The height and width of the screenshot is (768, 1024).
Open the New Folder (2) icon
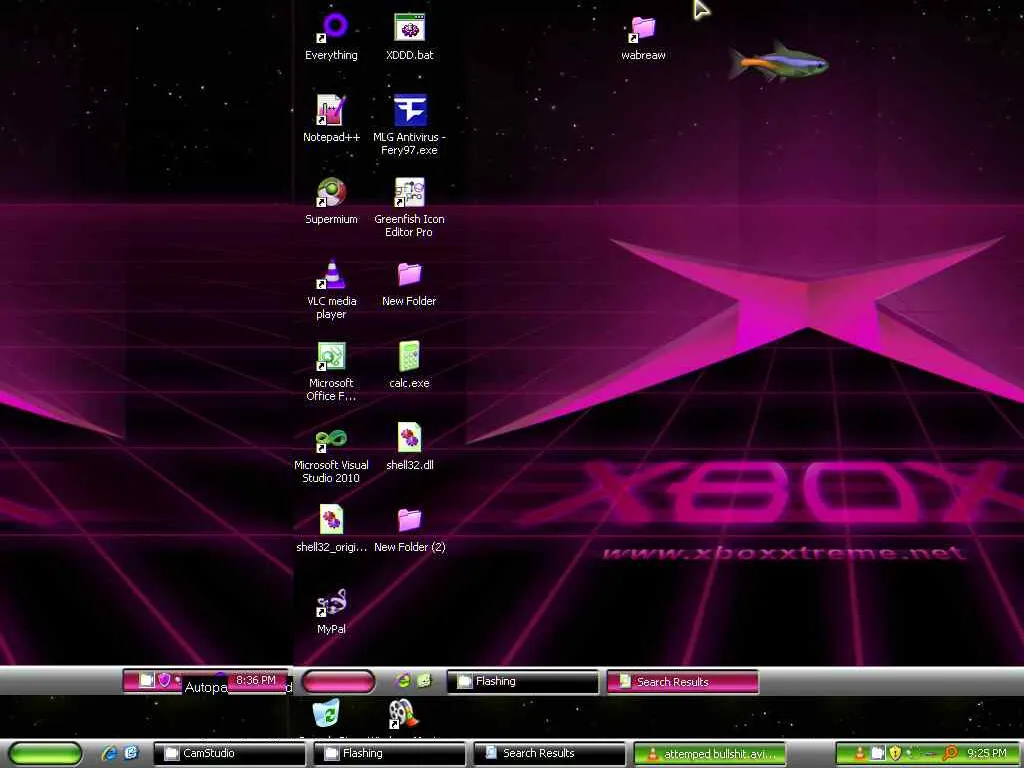(409, 529)
